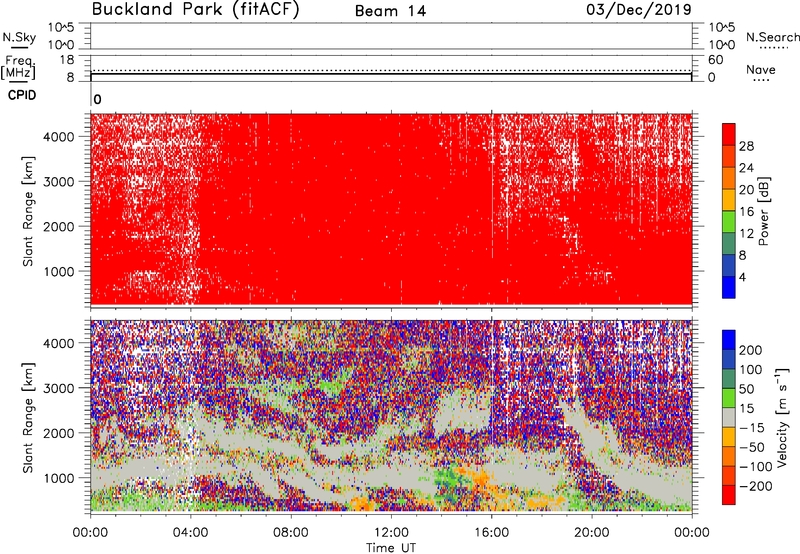This screenshot has height=554, width=800.
Task: Click the '200' velocity colorbar tick label
Action: (751, 350)
